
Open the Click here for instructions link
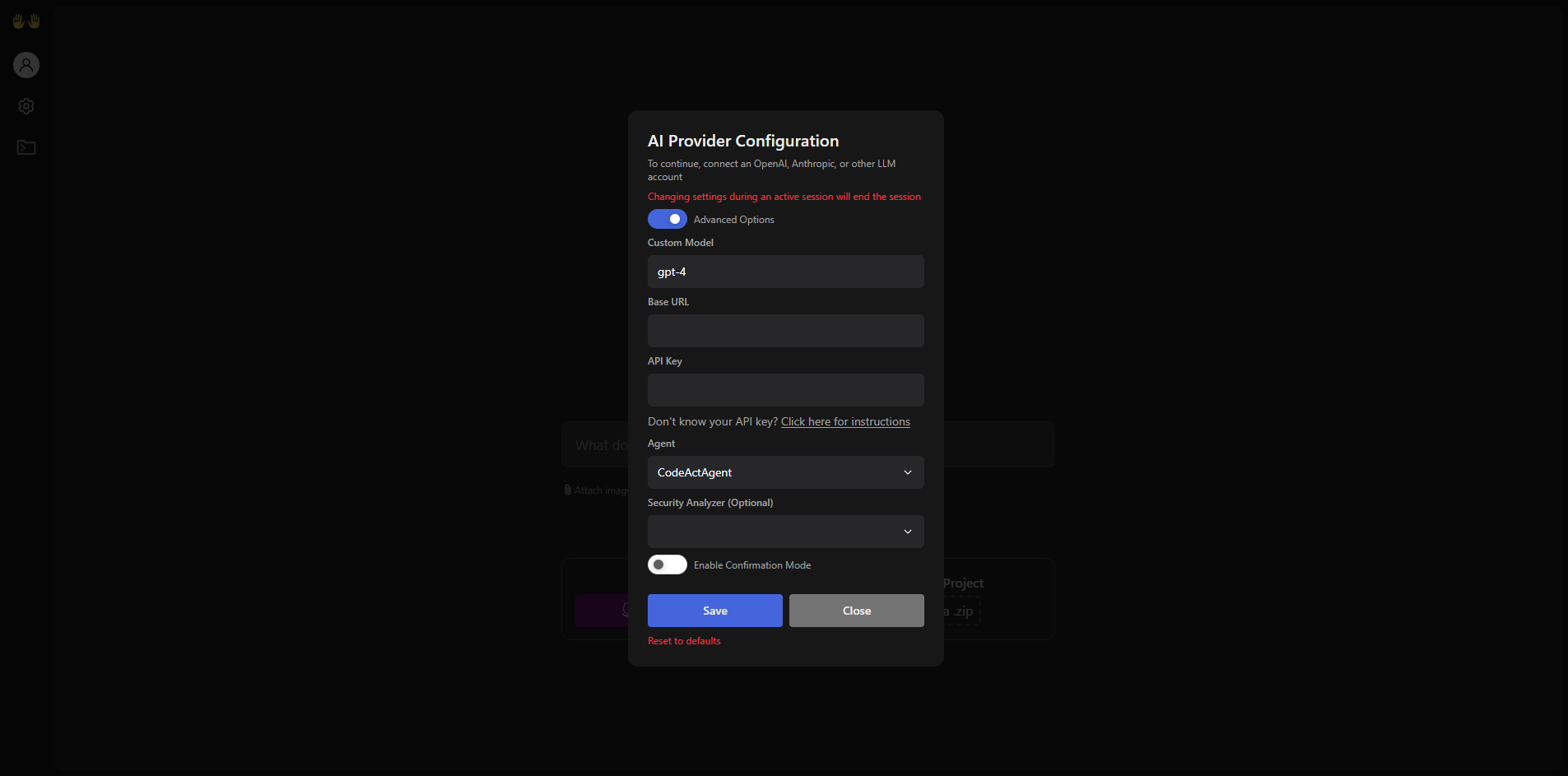[845, 421]
